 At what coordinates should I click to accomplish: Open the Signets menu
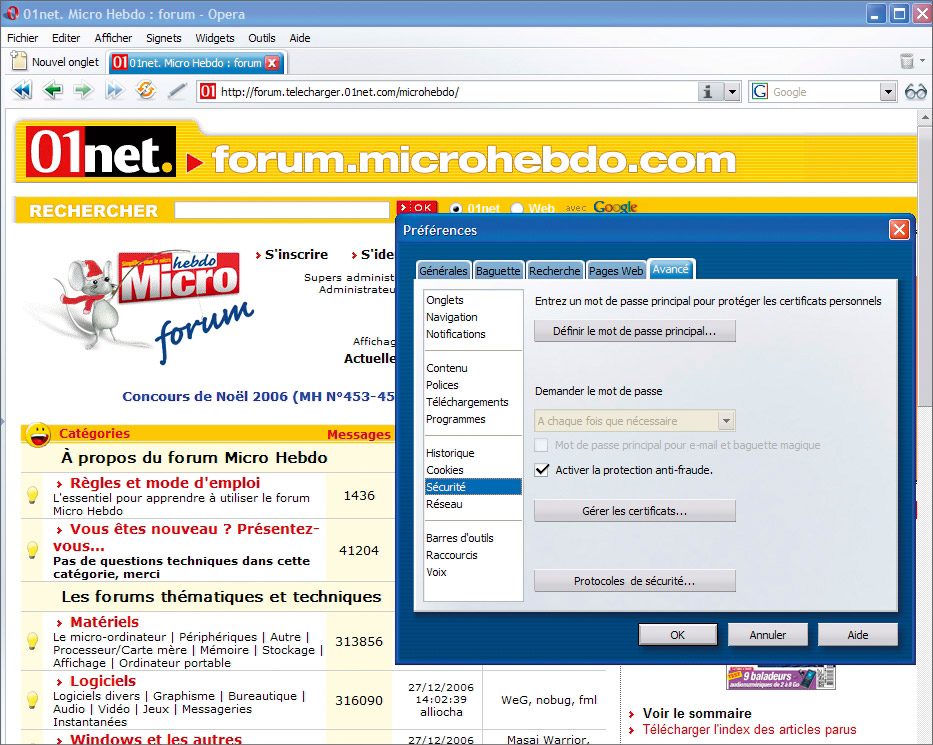(x=163, y=38)
